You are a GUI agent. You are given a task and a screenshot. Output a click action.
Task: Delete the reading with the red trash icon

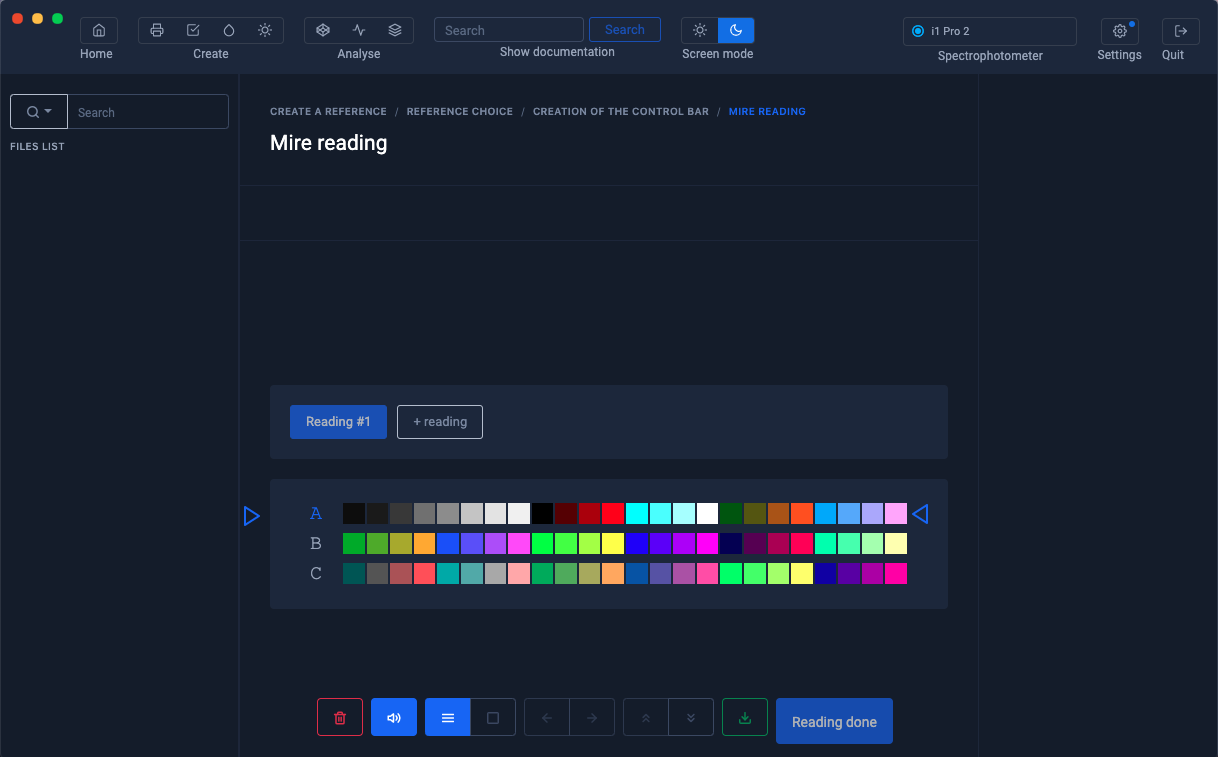[x=340, y=718]
